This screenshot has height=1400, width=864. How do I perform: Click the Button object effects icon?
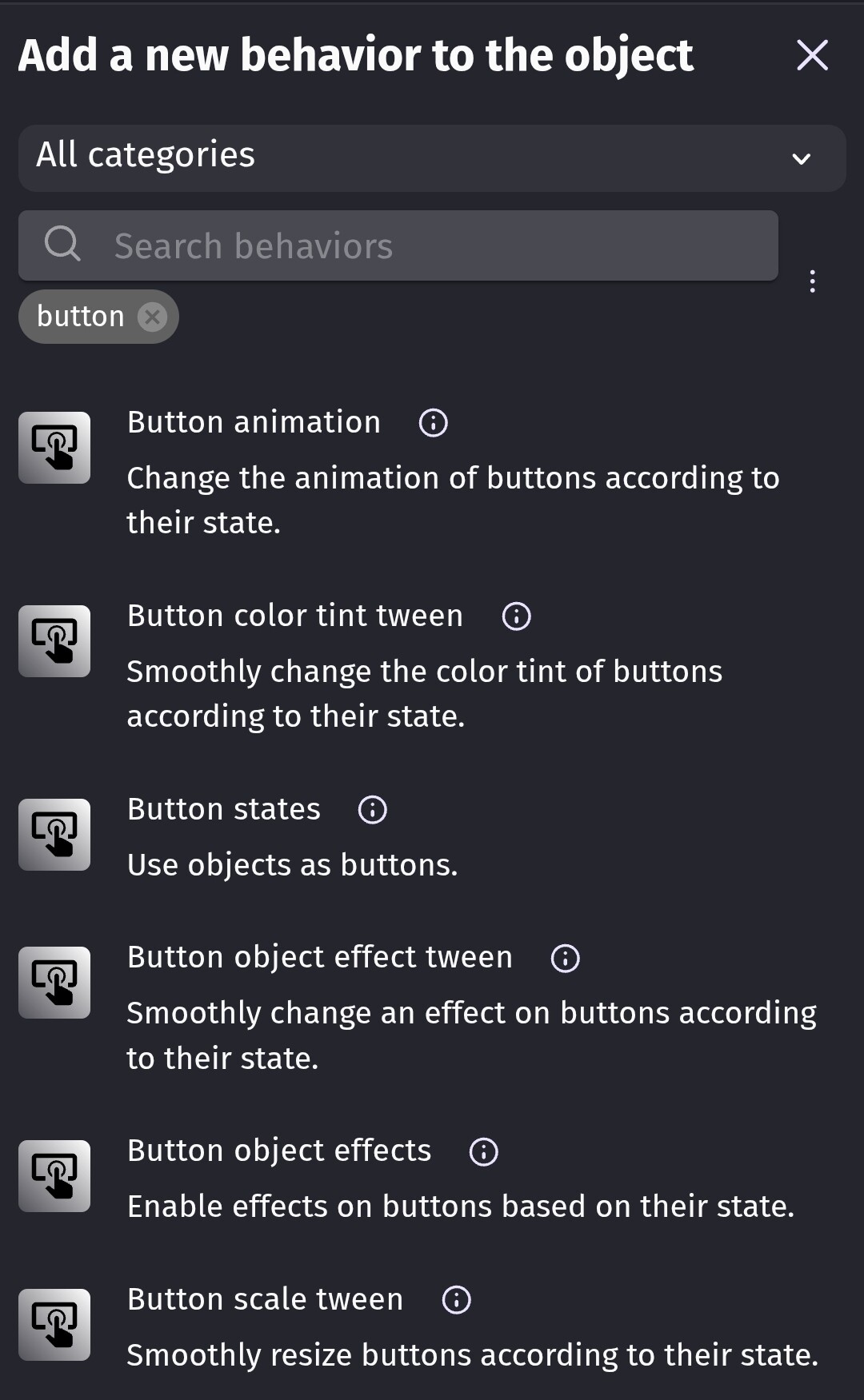pos(54,1176)
